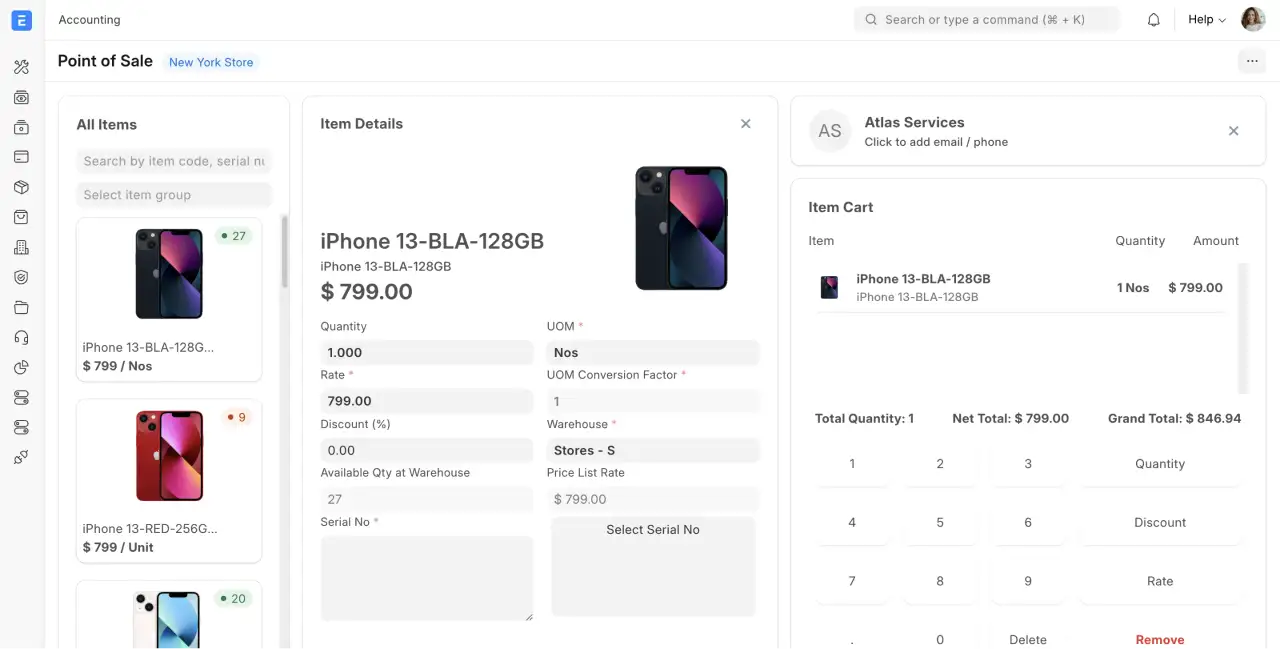Click the stock box sidebar icon
Screen dimensions: 1280x649
tap(22, 187)
